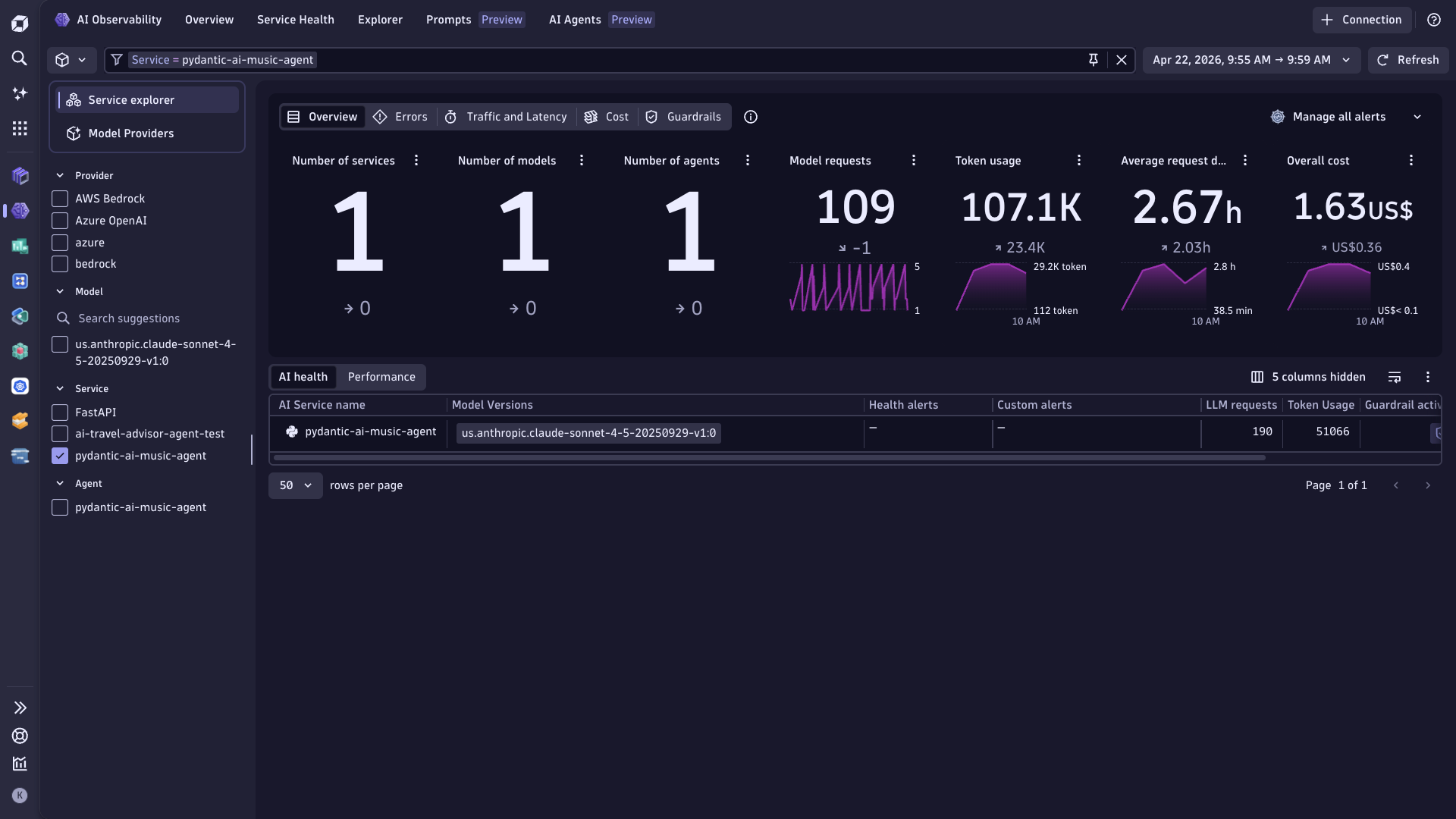Enable the FastAPI service checkbox
Image resolution: width=1456 pixels, height=819 pixels.
point(60,413)
